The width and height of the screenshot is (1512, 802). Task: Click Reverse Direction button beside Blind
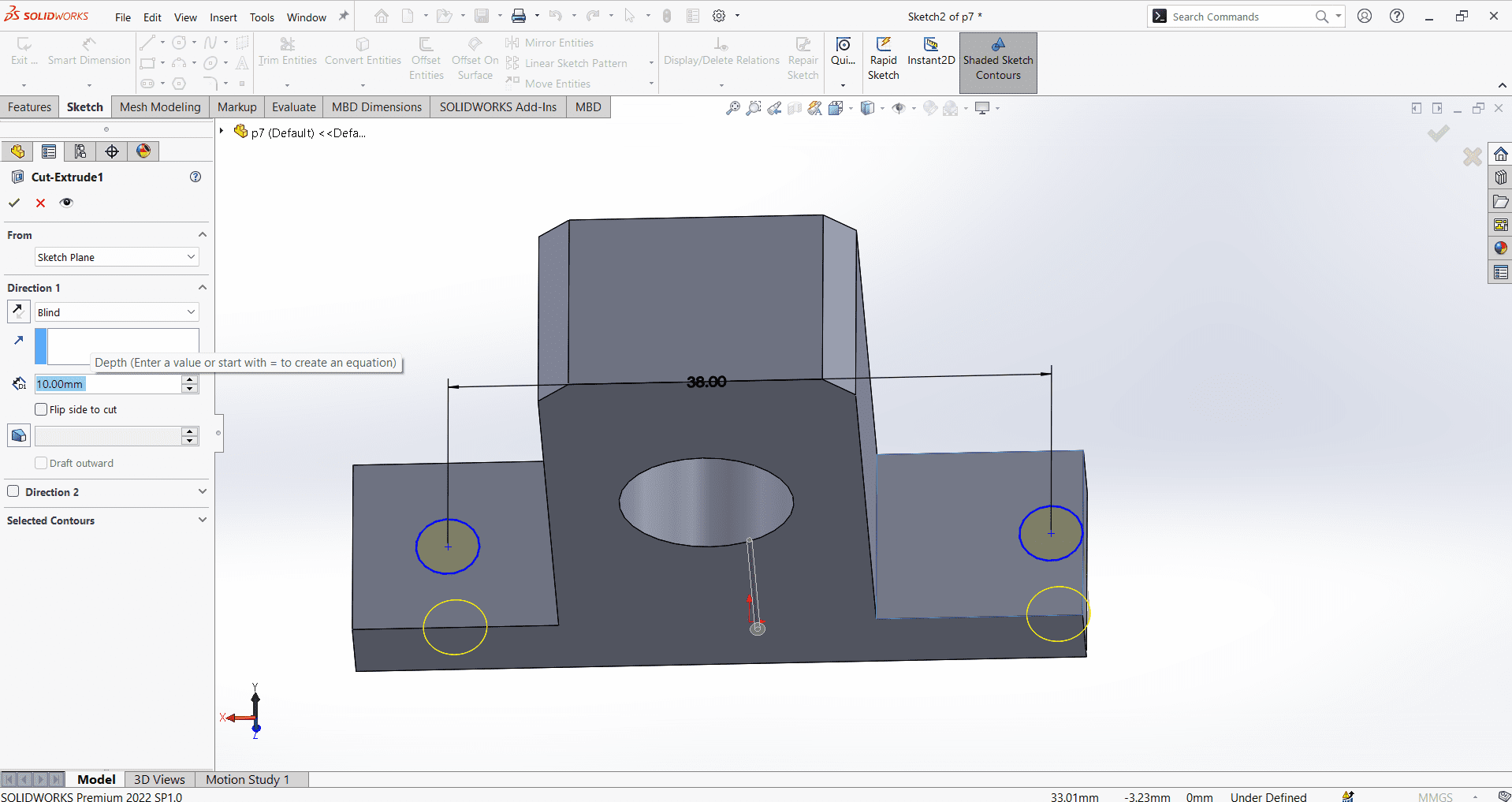19,311
